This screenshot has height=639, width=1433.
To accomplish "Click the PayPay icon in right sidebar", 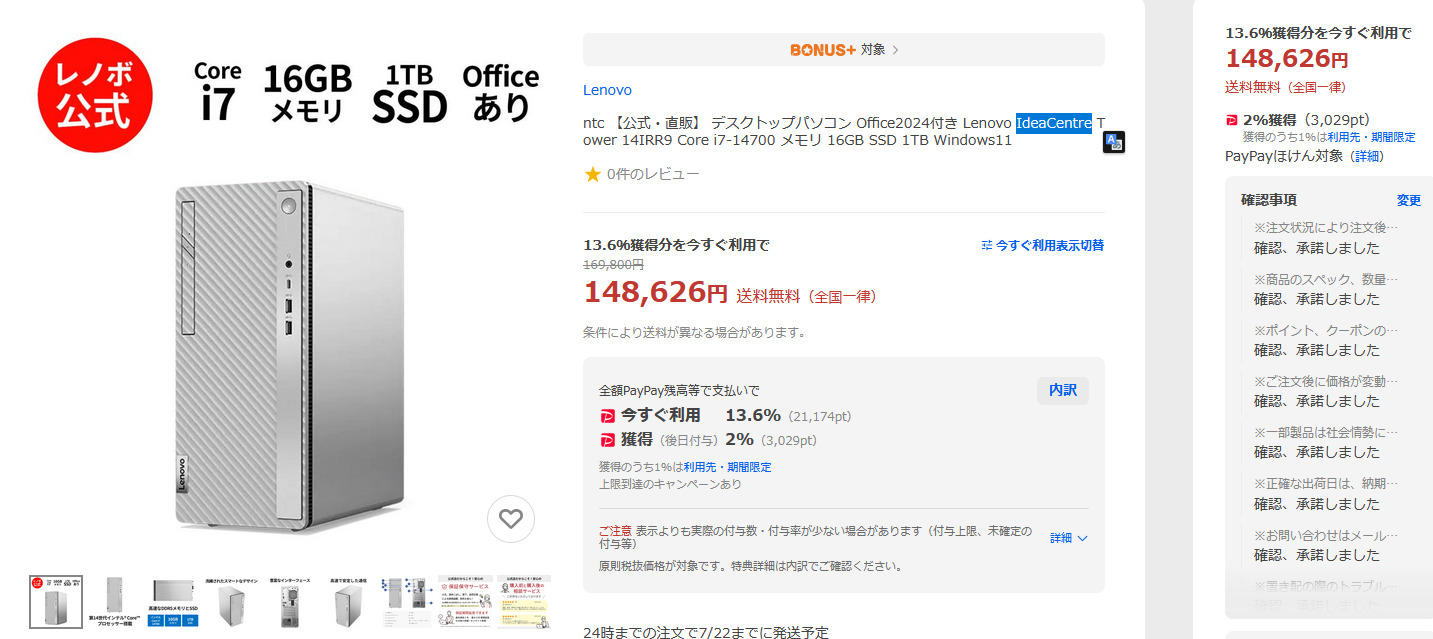I will [1232, 120].
